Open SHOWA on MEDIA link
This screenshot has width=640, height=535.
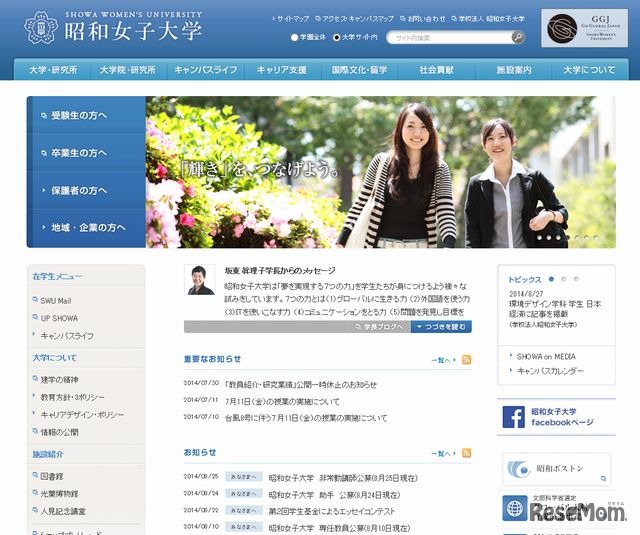coord(546,357)
